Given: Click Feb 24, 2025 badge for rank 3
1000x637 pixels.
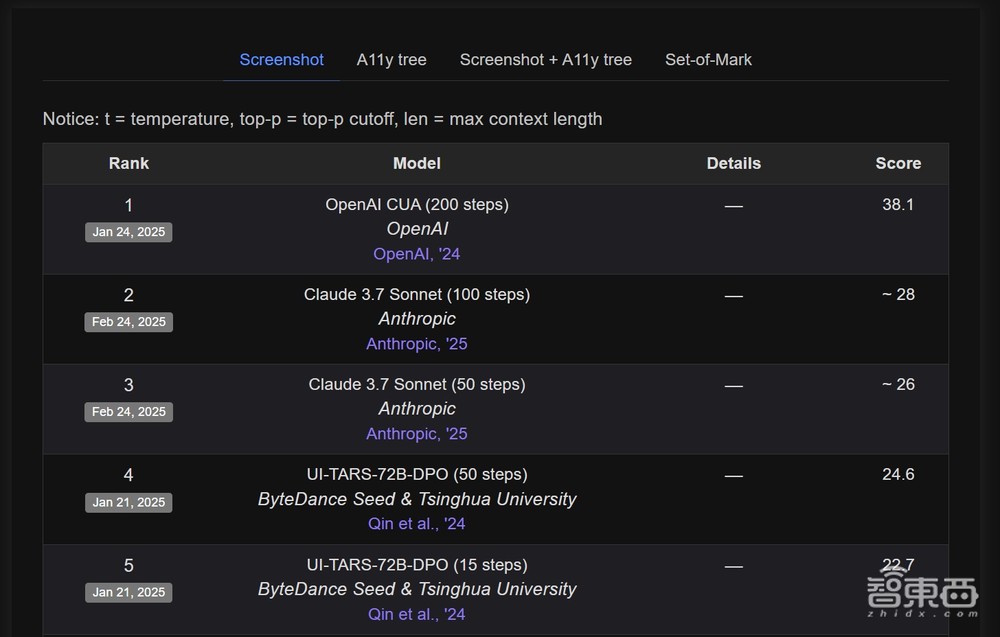Looking at the screenshot, I should [x=128, y=412].
